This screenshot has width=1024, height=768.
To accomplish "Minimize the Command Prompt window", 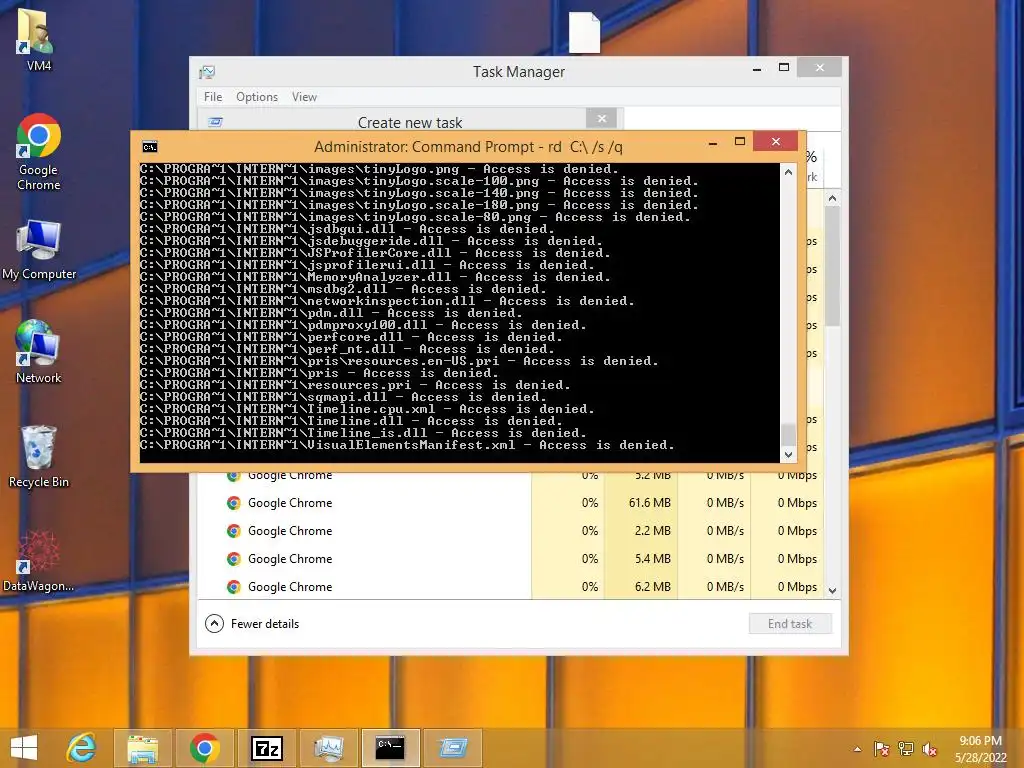I will click(713, 142).
